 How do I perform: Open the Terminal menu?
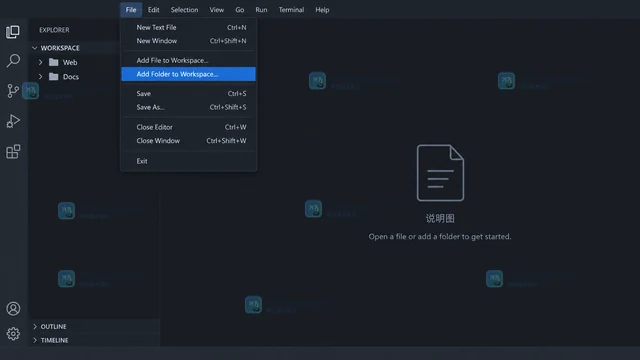point(291,10)
